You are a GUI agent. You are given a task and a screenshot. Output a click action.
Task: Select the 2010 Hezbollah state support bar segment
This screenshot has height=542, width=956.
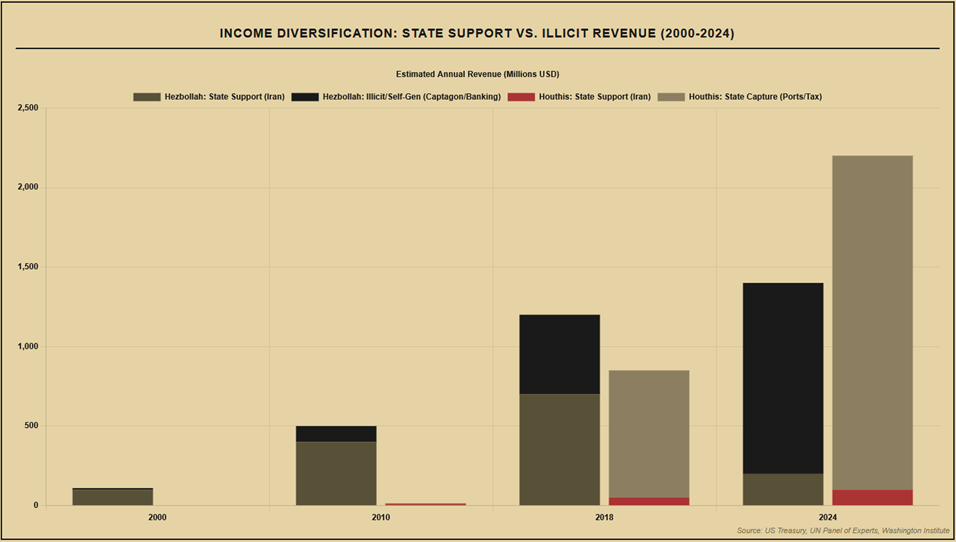pyautogui.click(x=336, y=473)
